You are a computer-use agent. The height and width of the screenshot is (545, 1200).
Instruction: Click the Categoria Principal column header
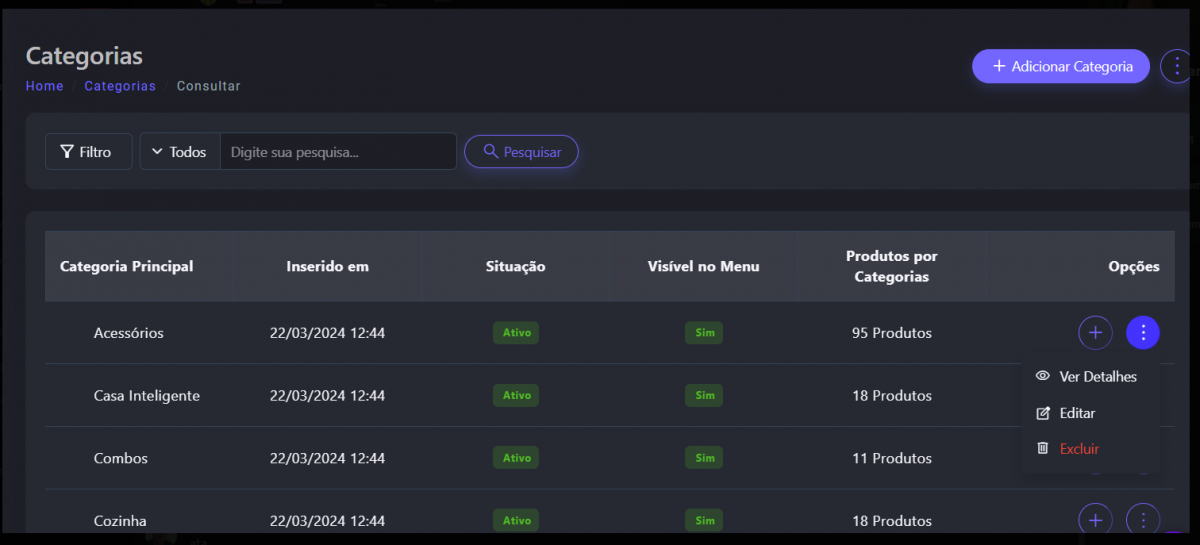point(127,267)
